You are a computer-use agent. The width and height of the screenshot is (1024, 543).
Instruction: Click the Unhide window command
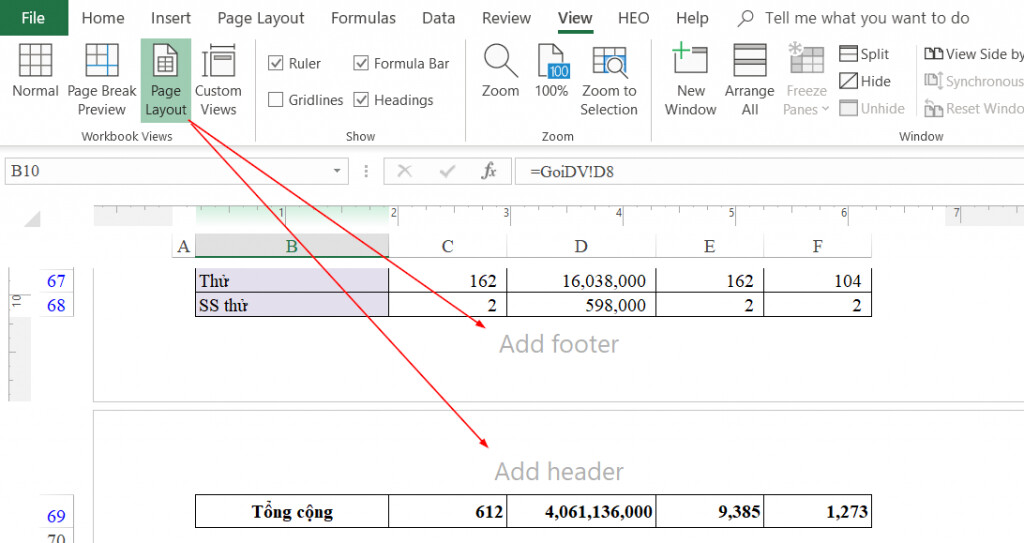point(872,108)
